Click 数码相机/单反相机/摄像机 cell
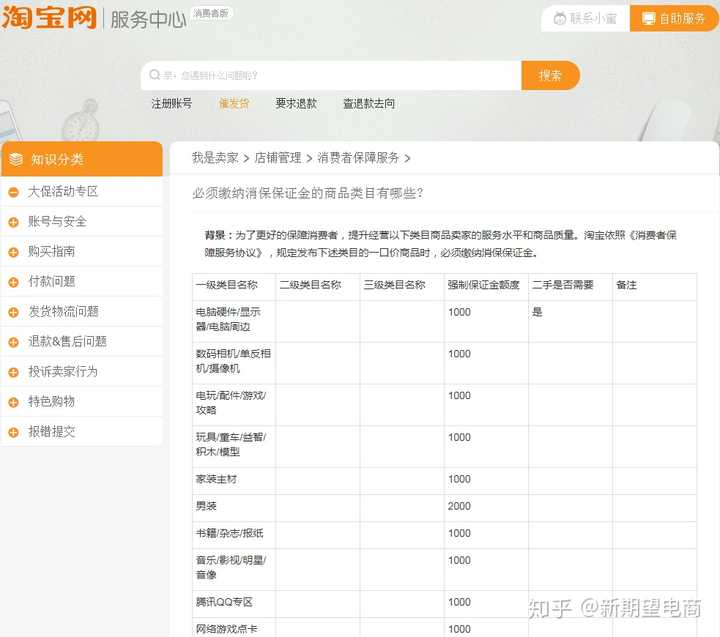Image resolution: width=720 pixels, height=637 pixels. tap(233, 361)
